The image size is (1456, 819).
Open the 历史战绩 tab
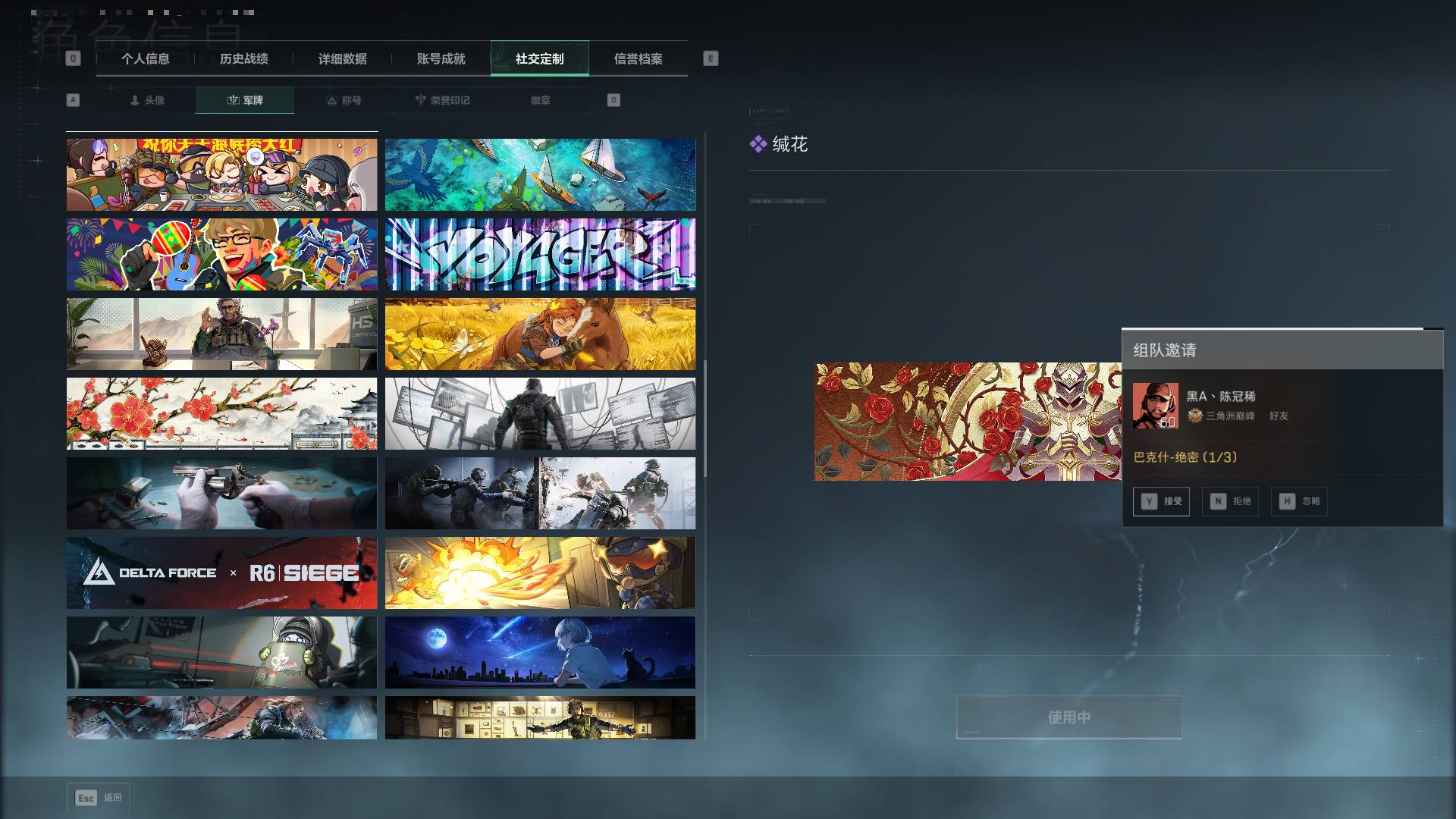click(x=243, y=58)
